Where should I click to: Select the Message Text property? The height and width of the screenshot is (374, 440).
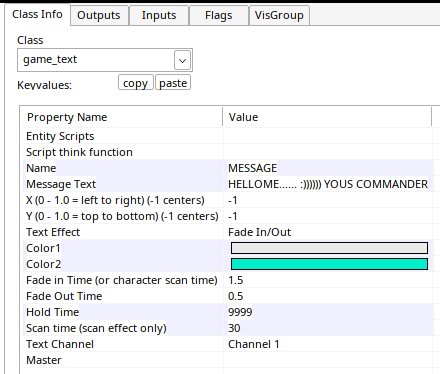61,184
